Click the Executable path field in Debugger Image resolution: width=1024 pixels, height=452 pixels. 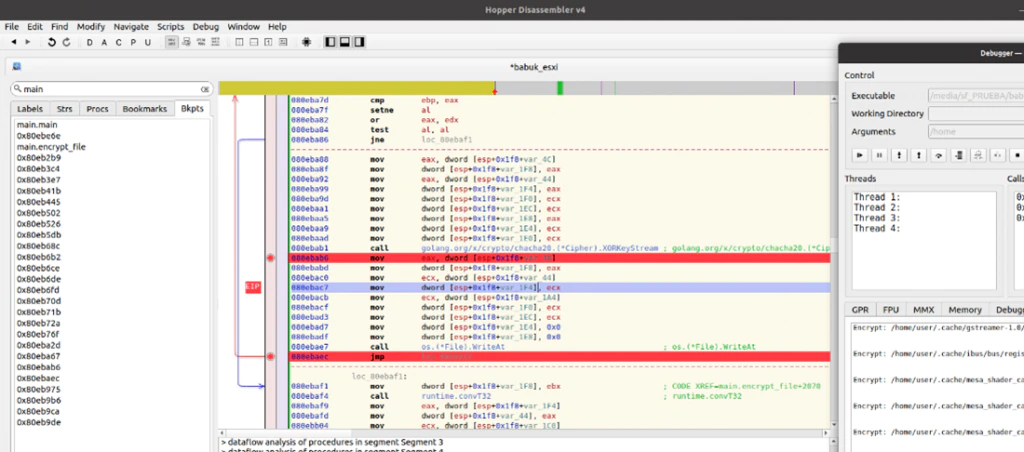point(976,95)
